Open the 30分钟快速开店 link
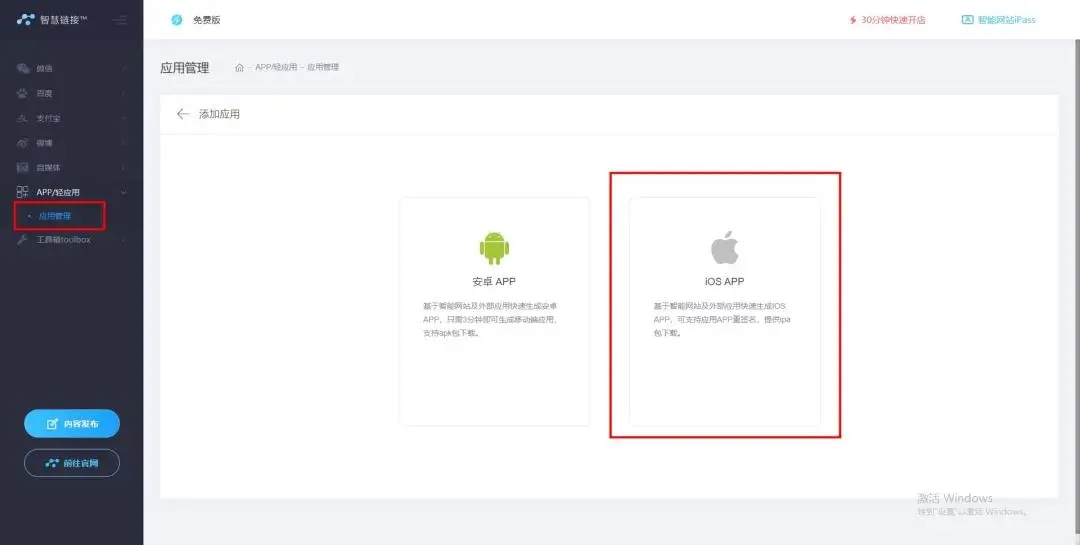Image resolution: width=1080 pixels, height=545 pixels. 886,20
